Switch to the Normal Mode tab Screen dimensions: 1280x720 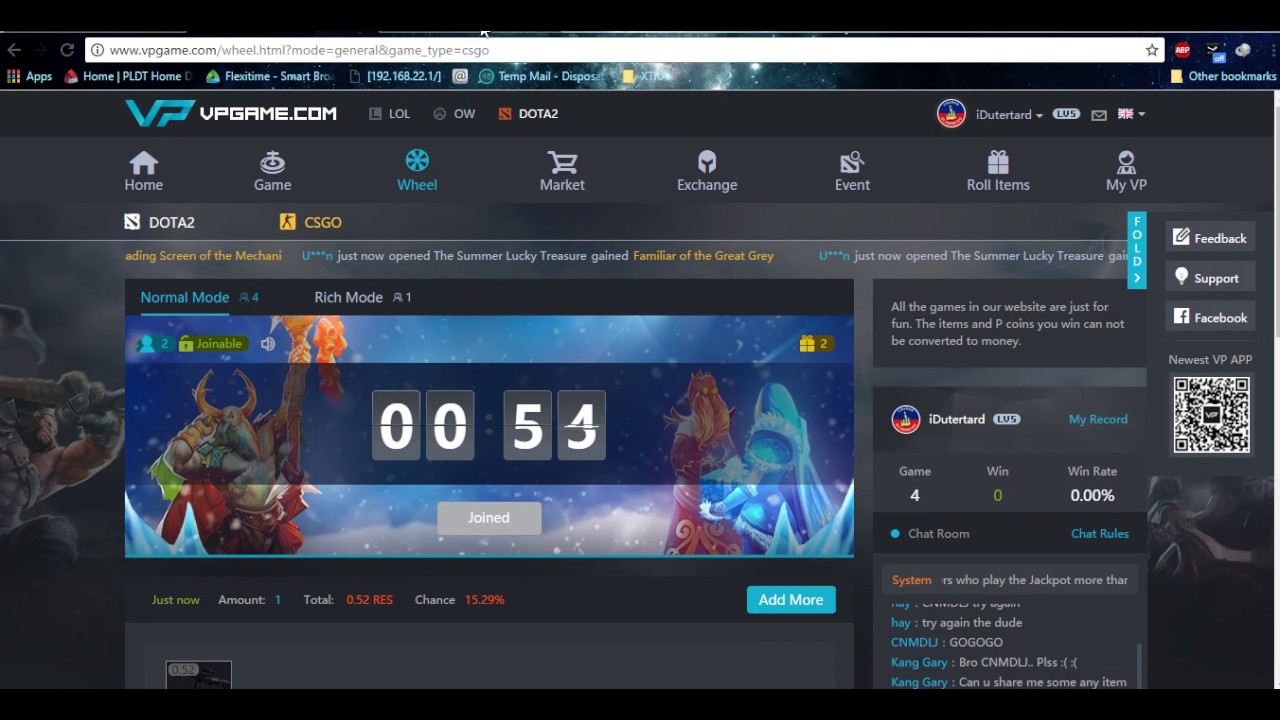(185, 297)
